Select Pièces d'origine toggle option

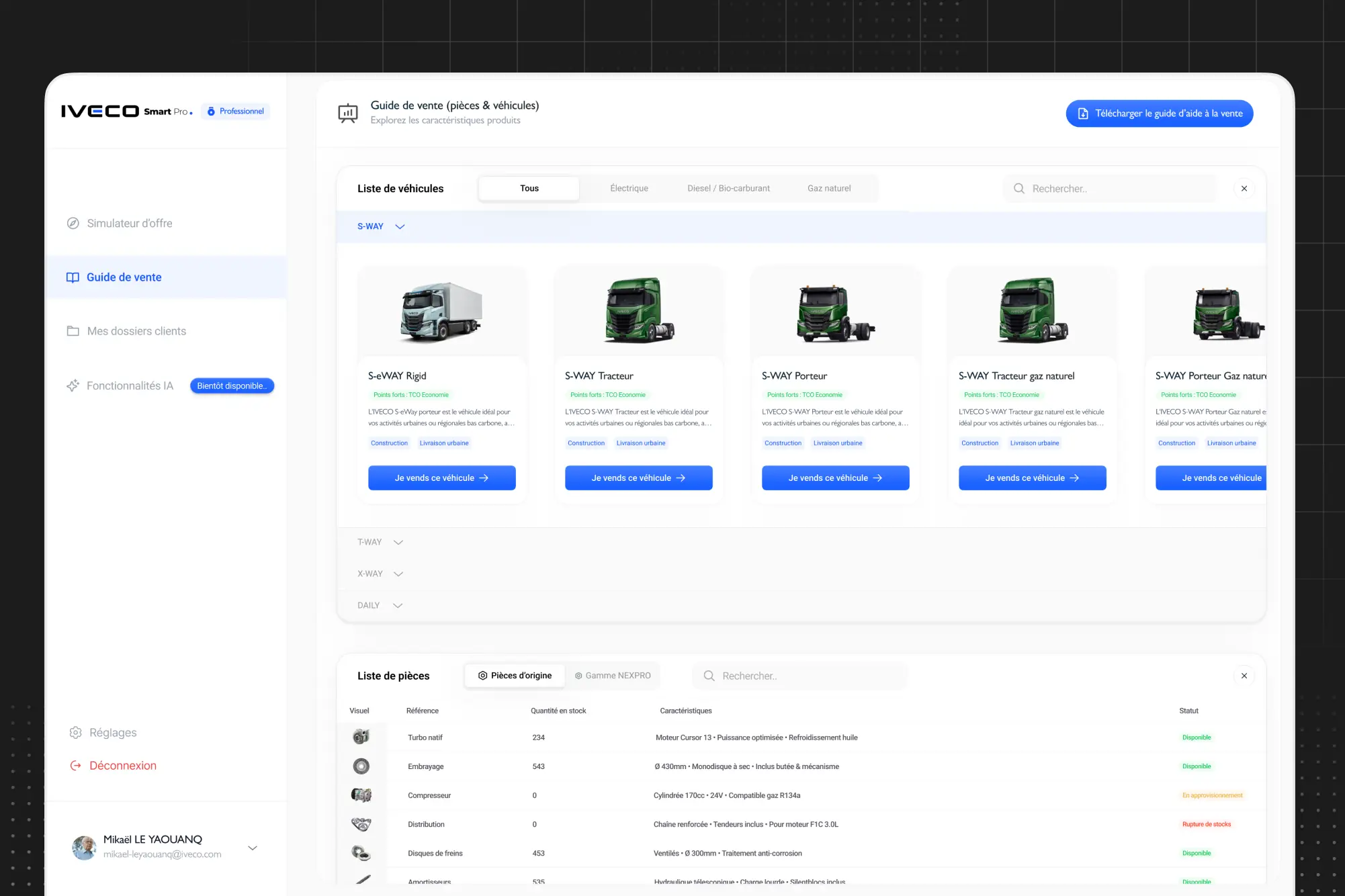[515, 676]
